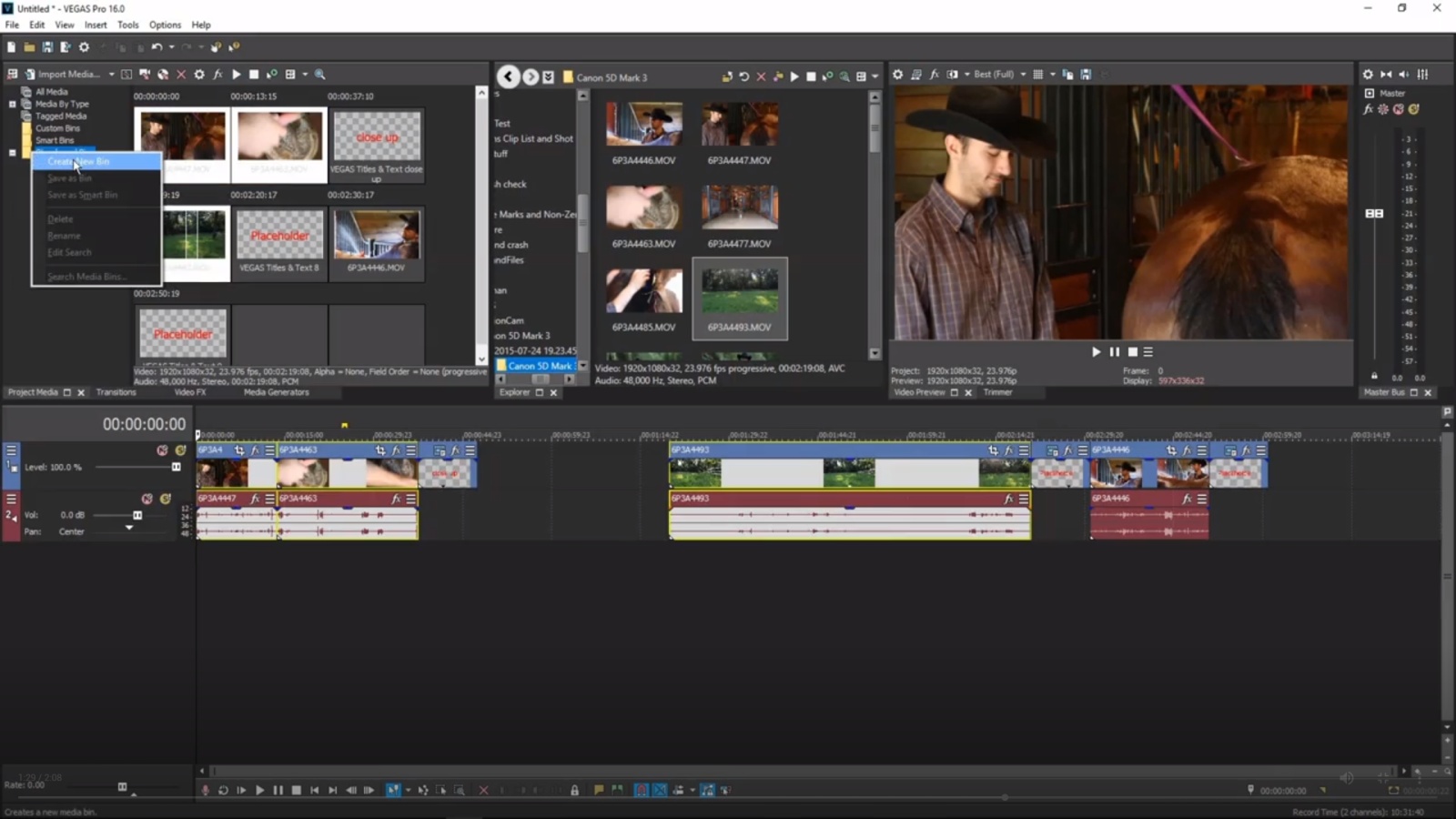Select the All Media tree item
This screenshot has width=1456, height=819.
pos(51,92)
